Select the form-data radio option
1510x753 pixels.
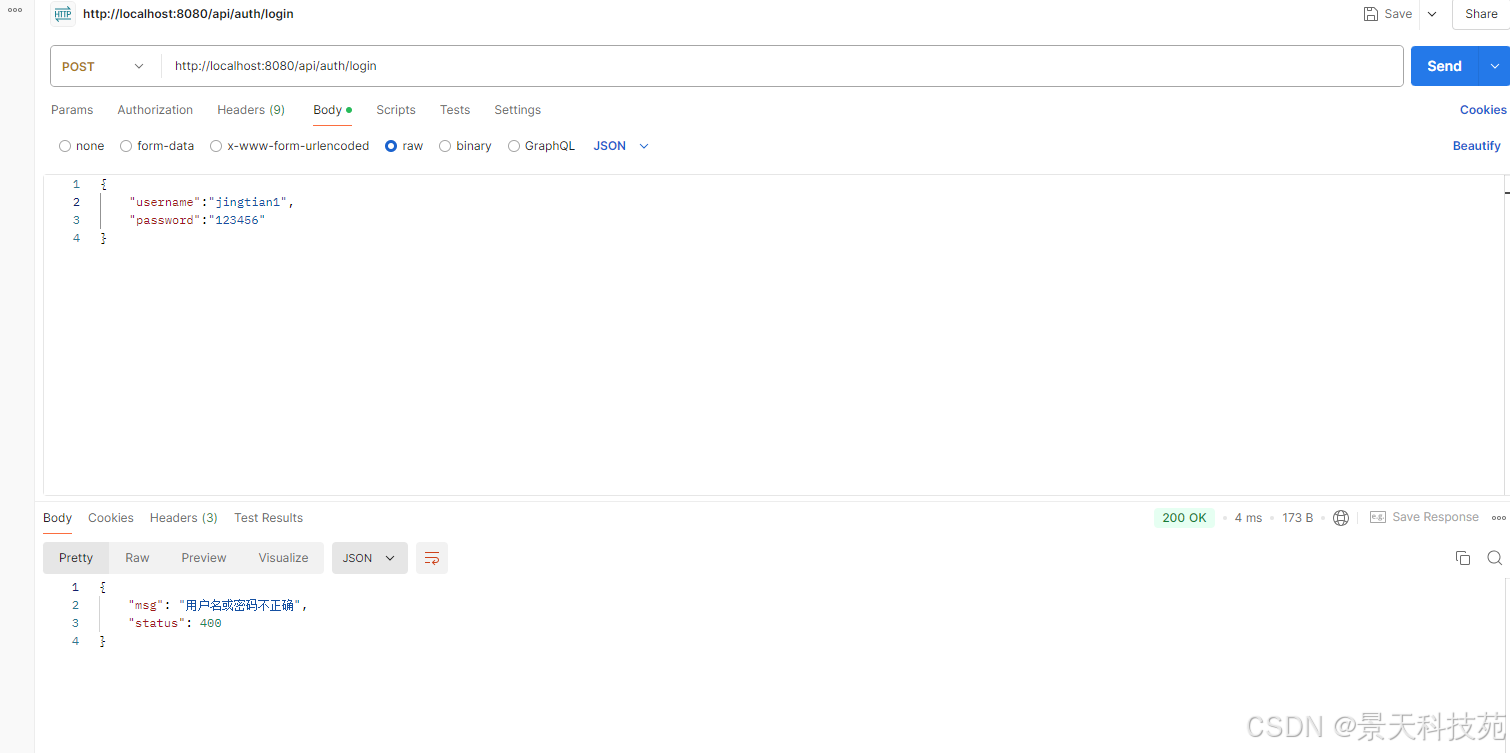[x=126, y=146]
